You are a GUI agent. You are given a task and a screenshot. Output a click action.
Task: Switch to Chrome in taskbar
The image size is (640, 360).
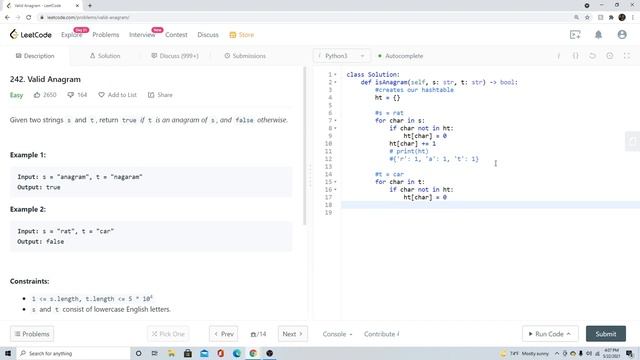253,353
